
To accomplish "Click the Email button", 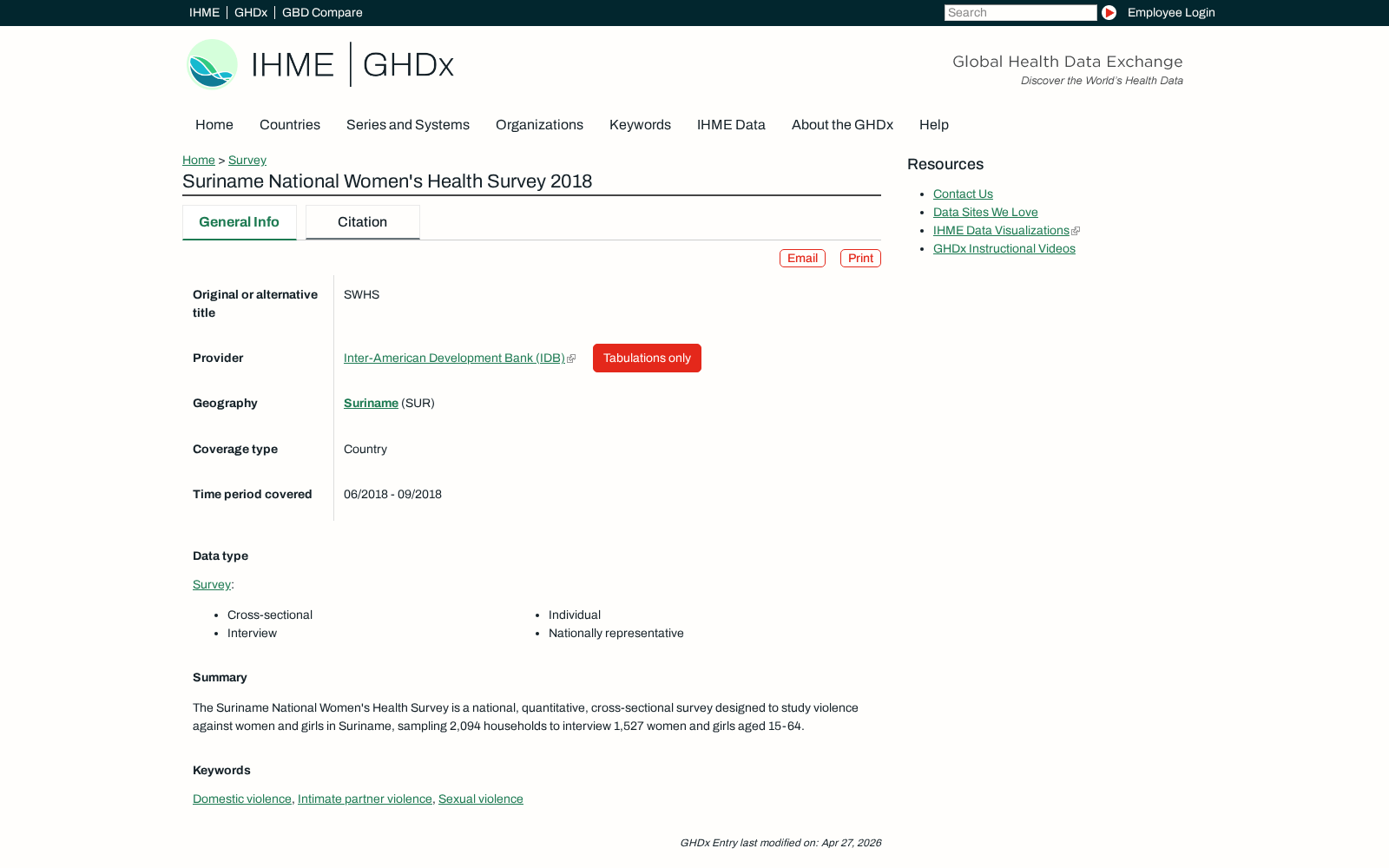I will (802, 259).
